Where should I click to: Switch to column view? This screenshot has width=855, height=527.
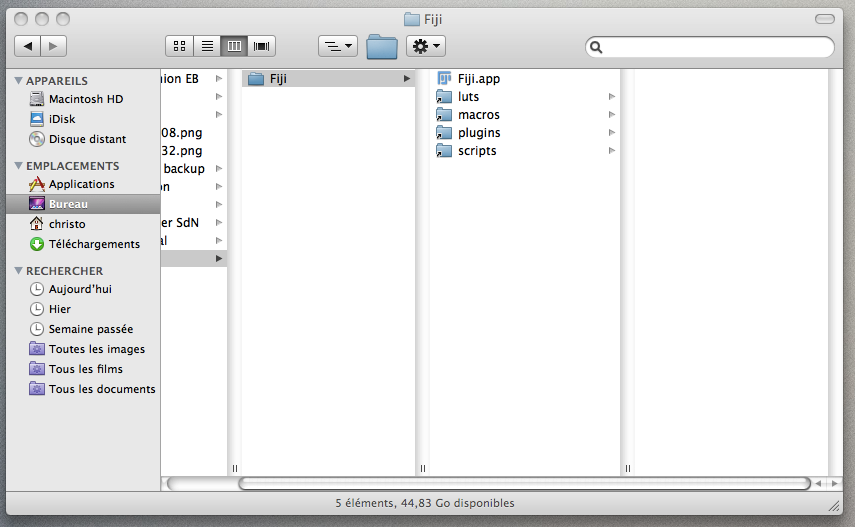[234, 46]
